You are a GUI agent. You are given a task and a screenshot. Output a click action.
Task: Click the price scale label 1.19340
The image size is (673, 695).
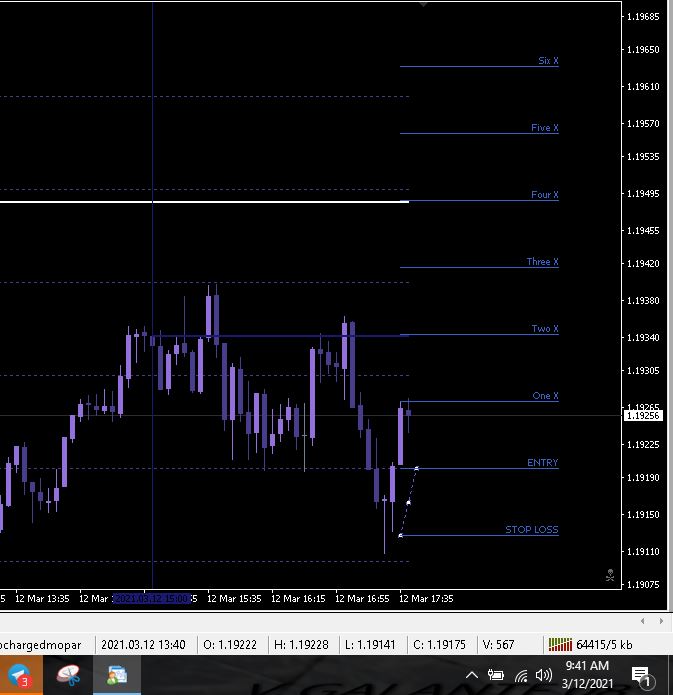click(x=643, y=338)
